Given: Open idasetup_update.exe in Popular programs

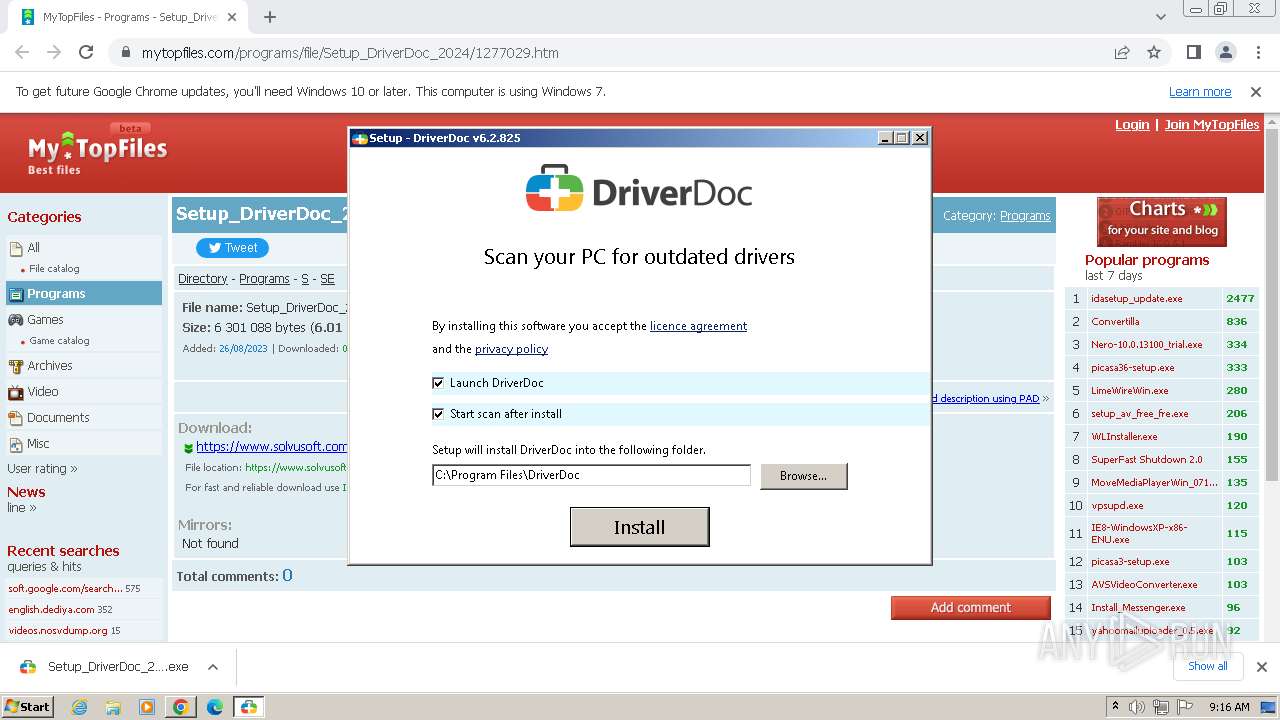Looking at the screenshot, I should tap(1136, 299).
